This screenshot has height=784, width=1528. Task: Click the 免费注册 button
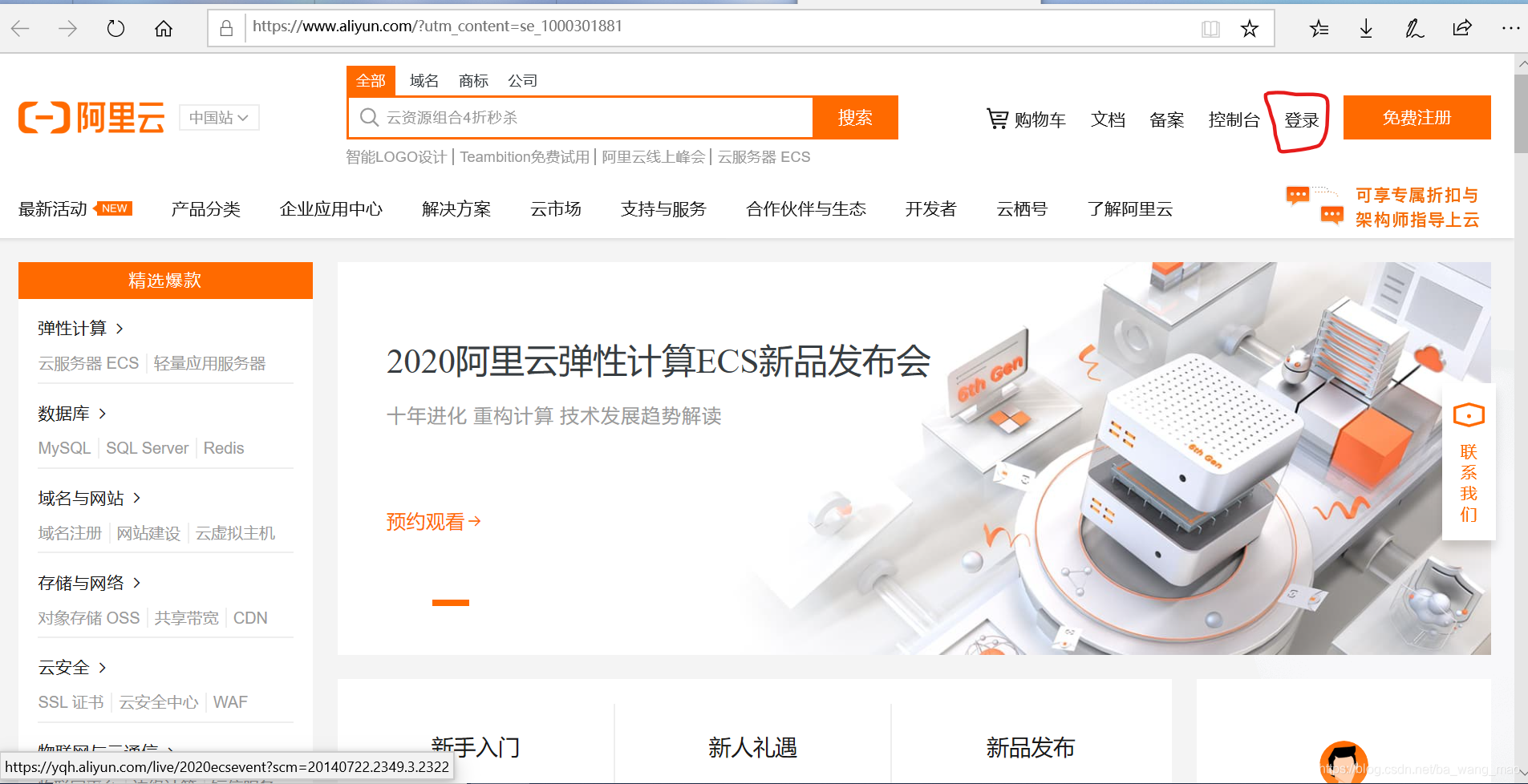pyautogui.click(x=1417, y=118)
